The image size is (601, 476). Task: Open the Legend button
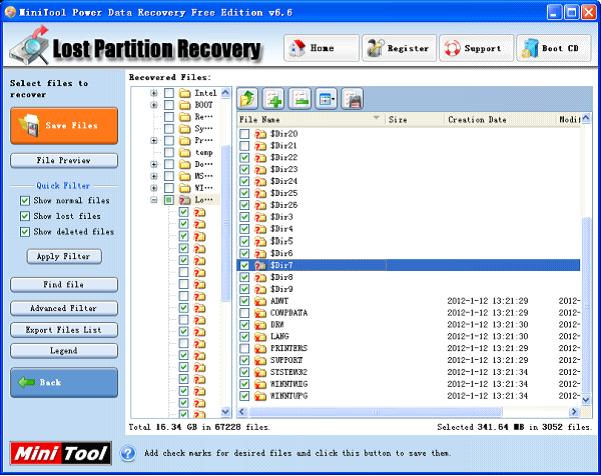64,351
